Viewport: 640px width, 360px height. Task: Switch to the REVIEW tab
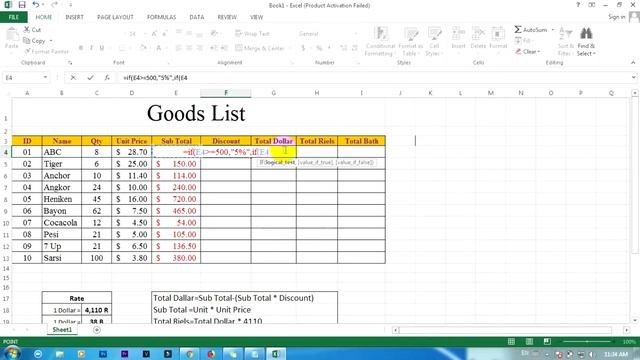tap(227, 17)
